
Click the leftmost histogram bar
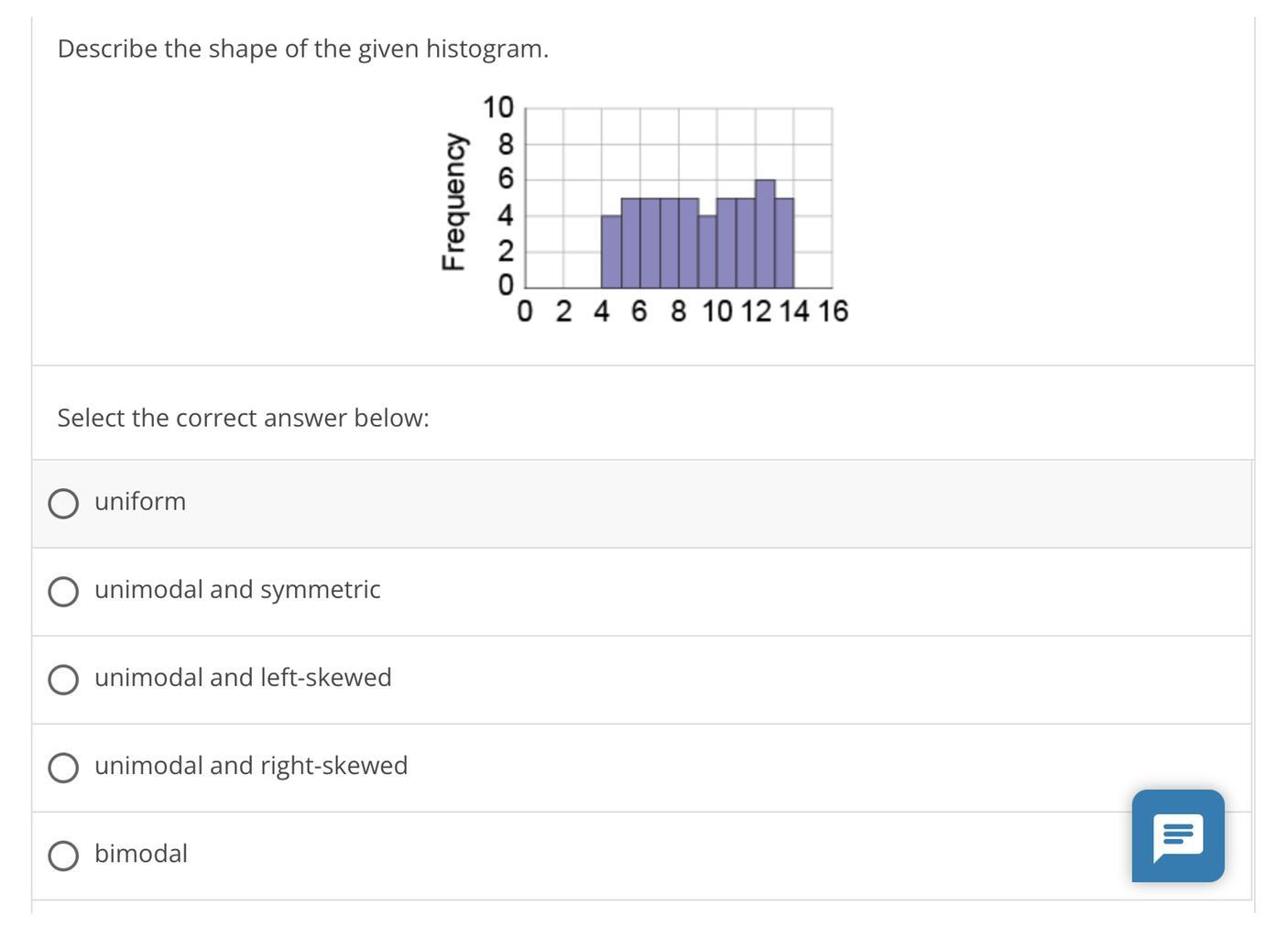point(611,252)
